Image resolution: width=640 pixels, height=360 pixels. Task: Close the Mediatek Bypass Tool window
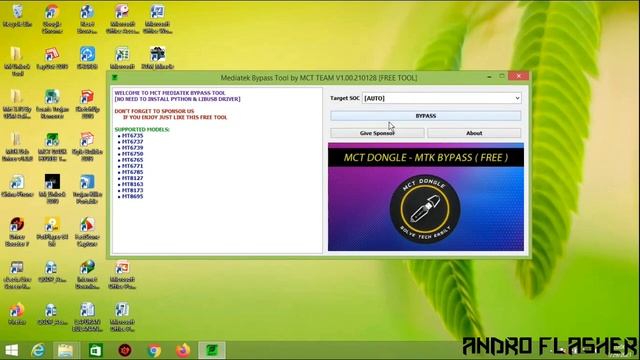(519, 76)
